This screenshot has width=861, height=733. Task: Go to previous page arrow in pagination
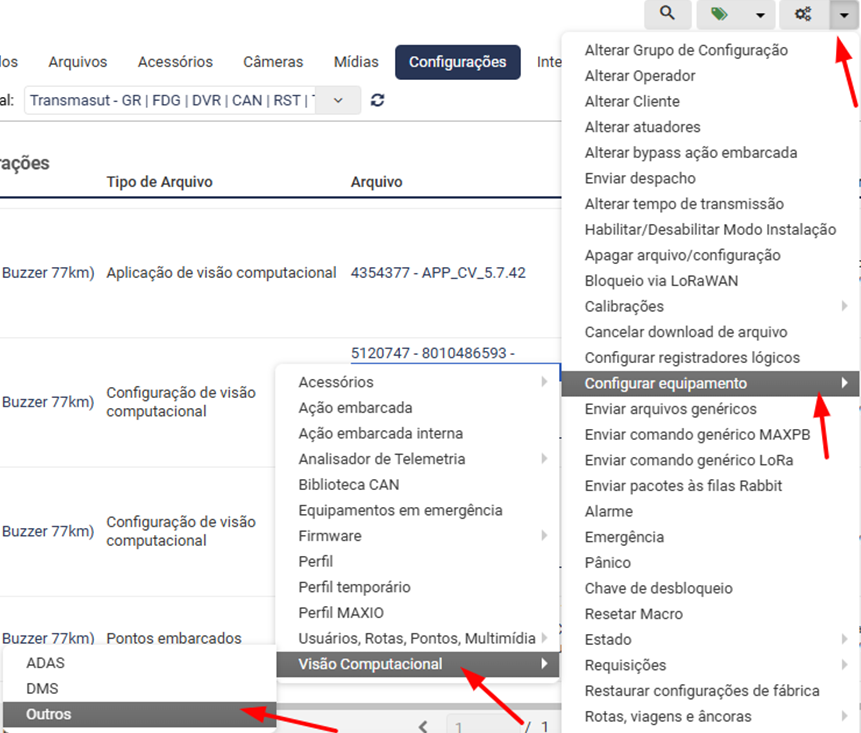pyautogui.click(x=423, y=727)
